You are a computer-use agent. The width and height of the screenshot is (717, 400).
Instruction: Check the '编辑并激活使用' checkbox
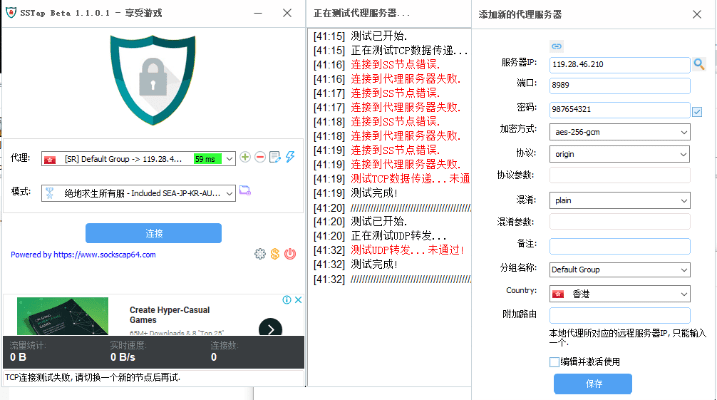(554, 362)
